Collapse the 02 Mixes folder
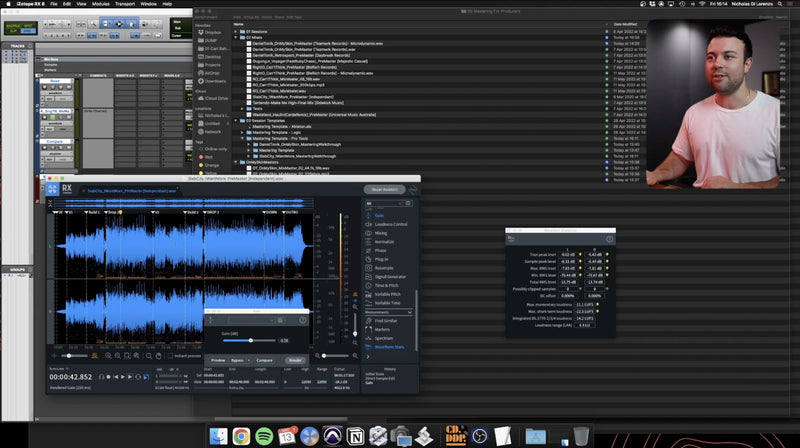 [236, 38]
